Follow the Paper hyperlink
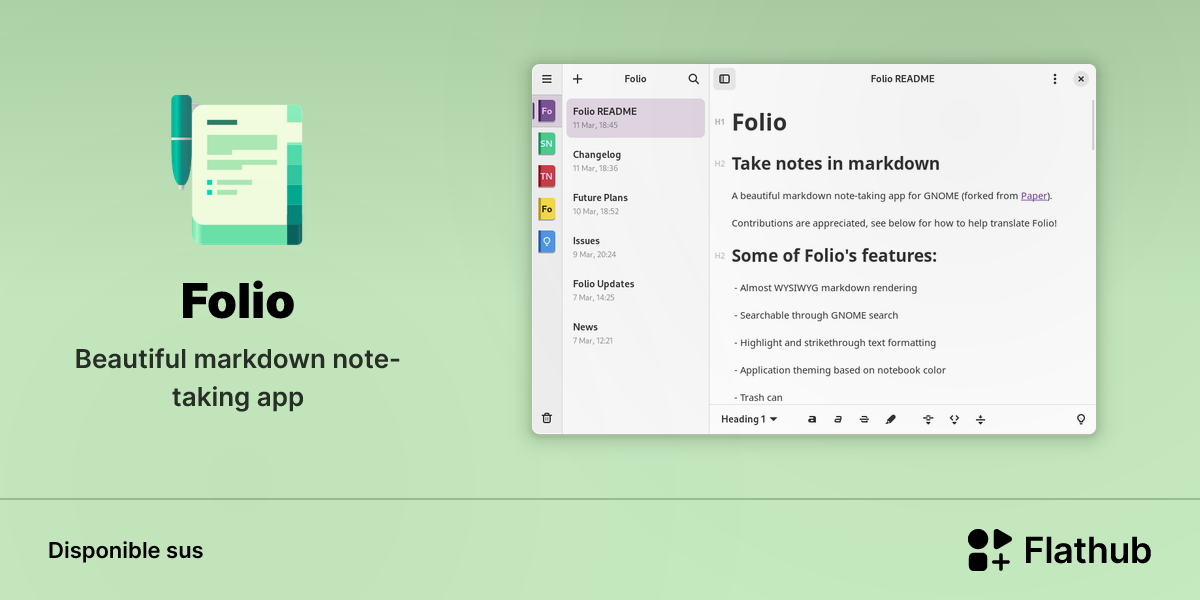 point(1034,196)
